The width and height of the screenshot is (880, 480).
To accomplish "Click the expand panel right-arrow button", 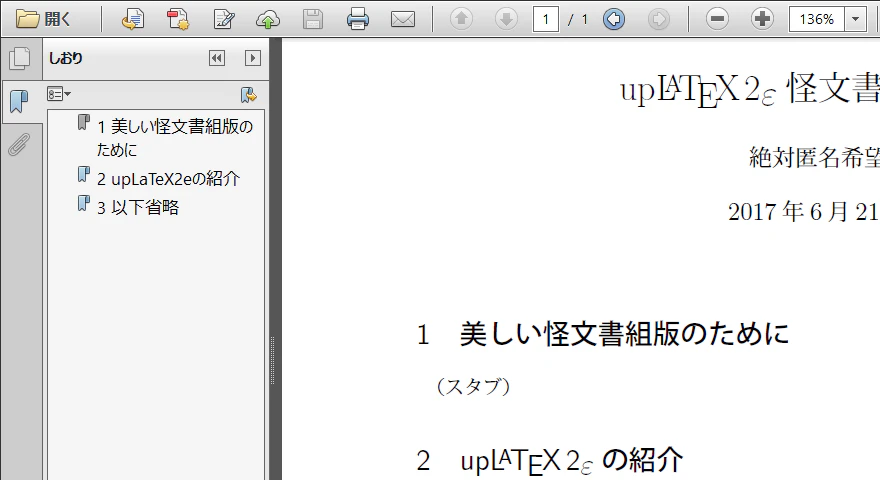I will click(x=253, y=58).
